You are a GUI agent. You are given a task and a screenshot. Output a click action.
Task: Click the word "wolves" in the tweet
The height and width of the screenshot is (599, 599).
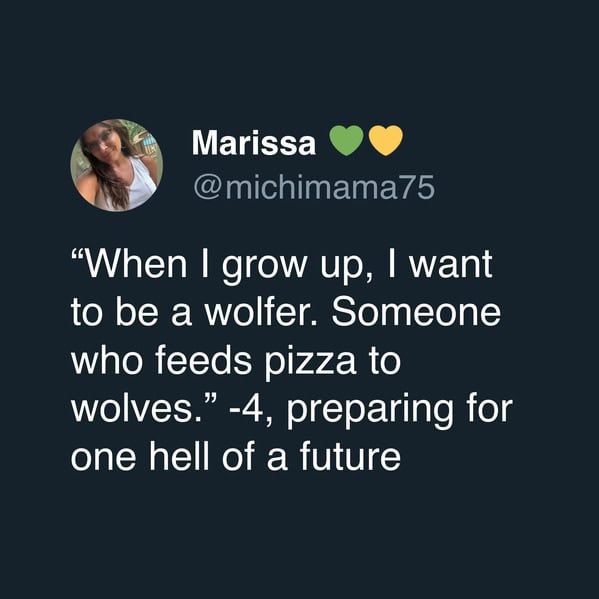point(134,410)
